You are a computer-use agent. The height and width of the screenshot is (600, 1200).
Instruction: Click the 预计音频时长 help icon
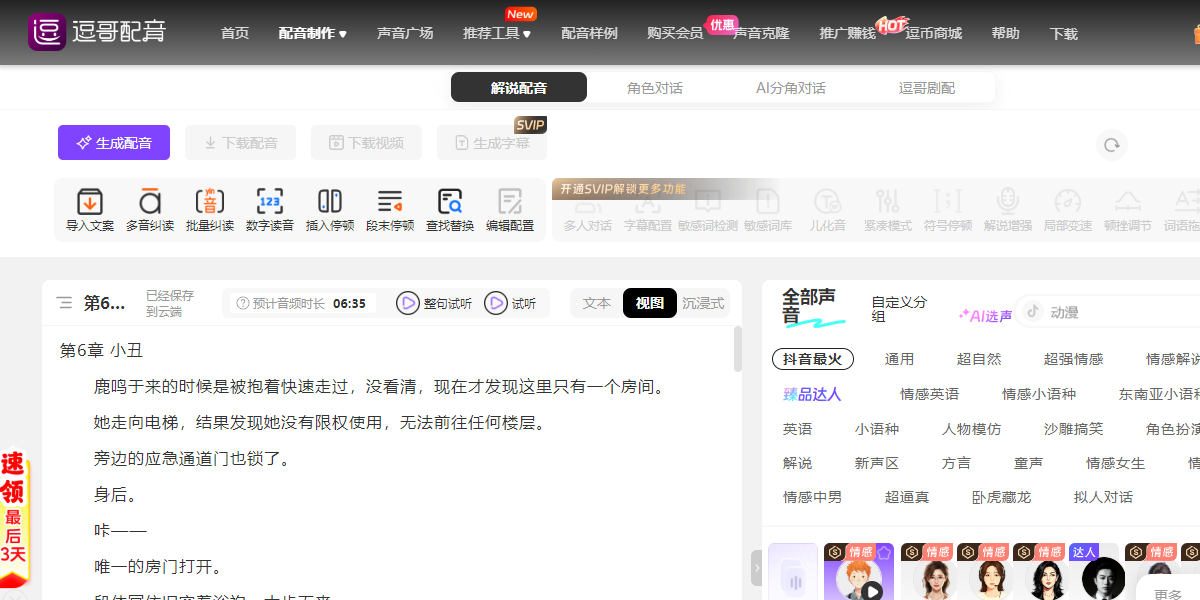243,303
